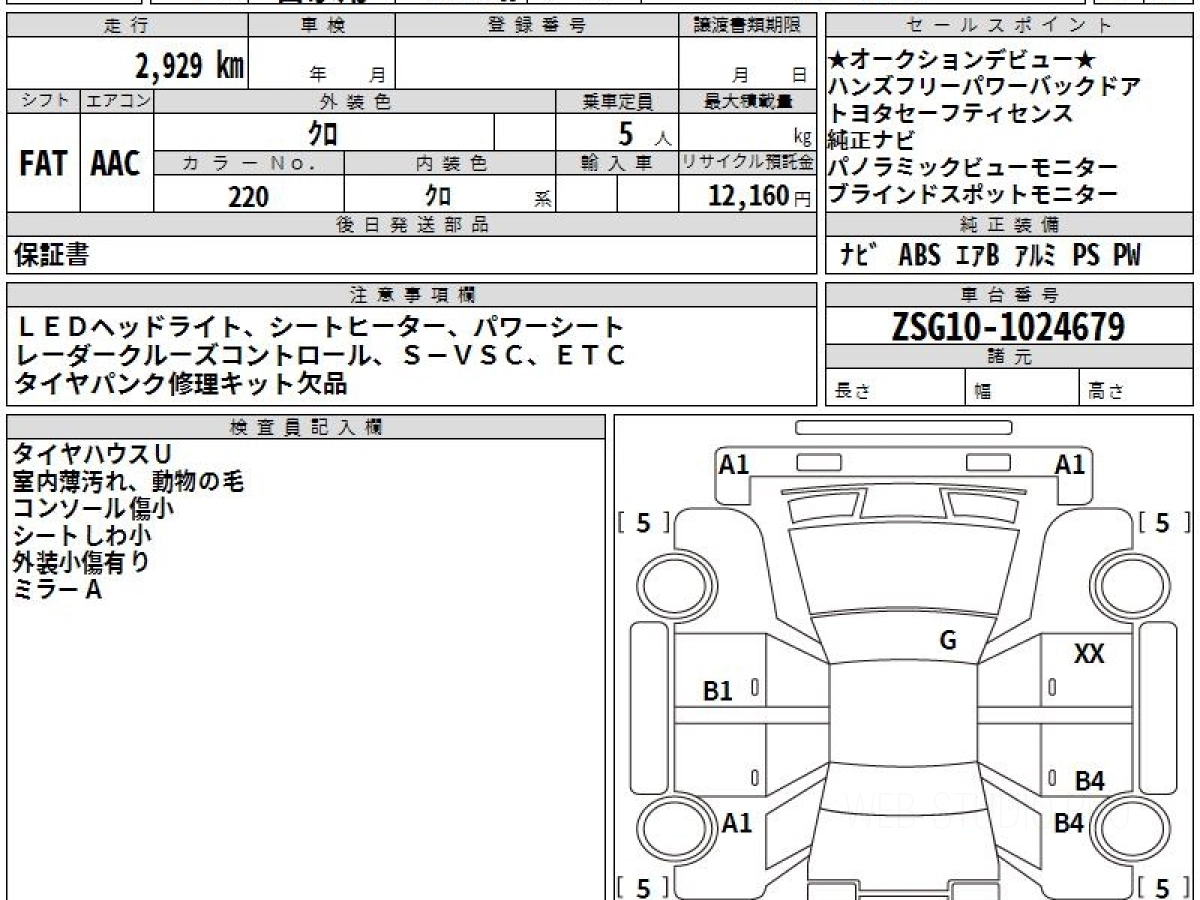Click the 外装小傷有り note

coord(82,563)
